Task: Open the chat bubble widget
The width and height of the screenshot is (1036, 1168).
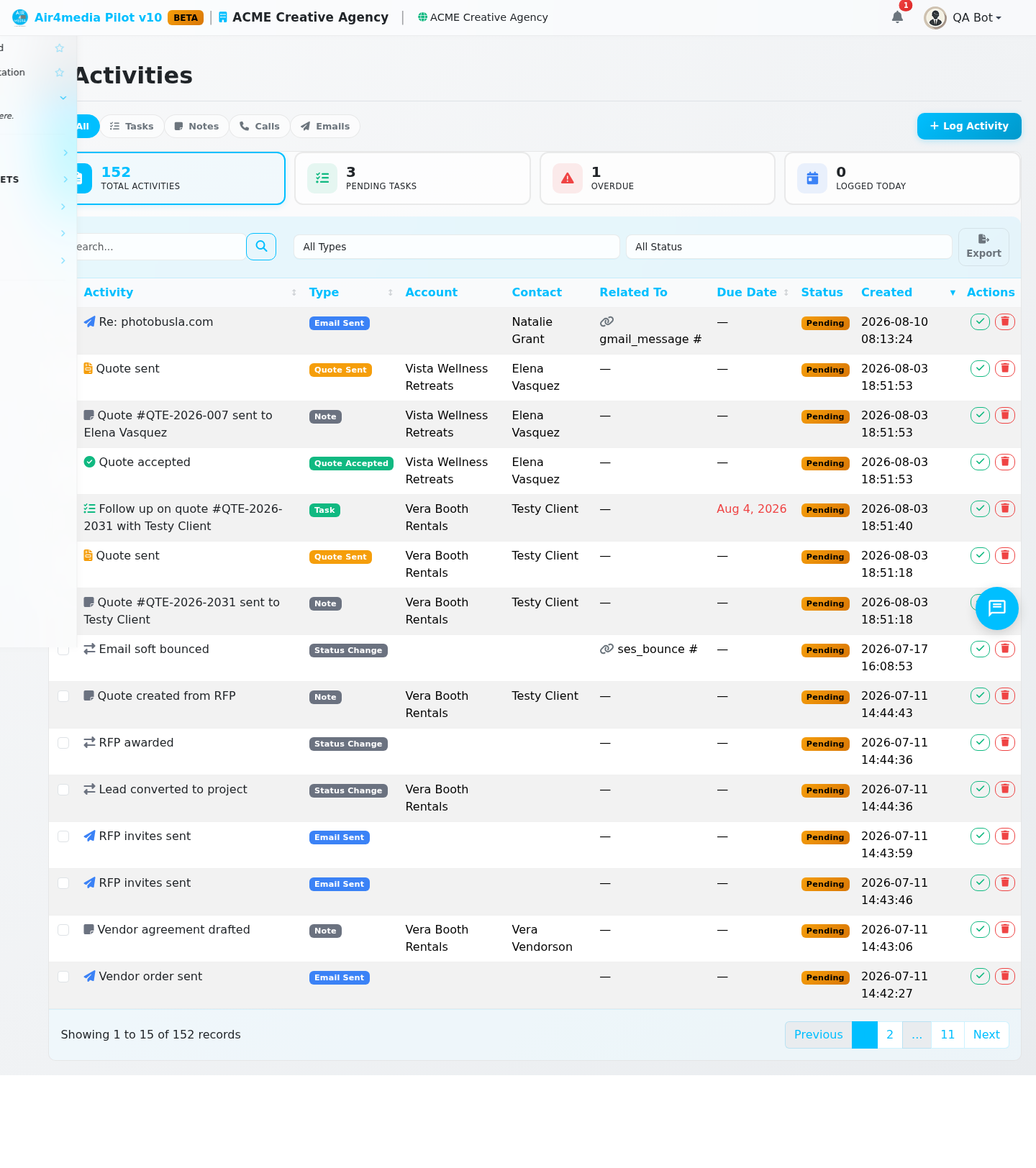Action: coord(997,608)
